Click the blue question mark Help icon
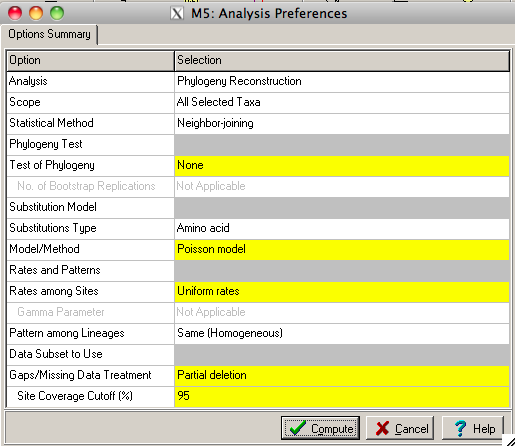 (460, 428)
